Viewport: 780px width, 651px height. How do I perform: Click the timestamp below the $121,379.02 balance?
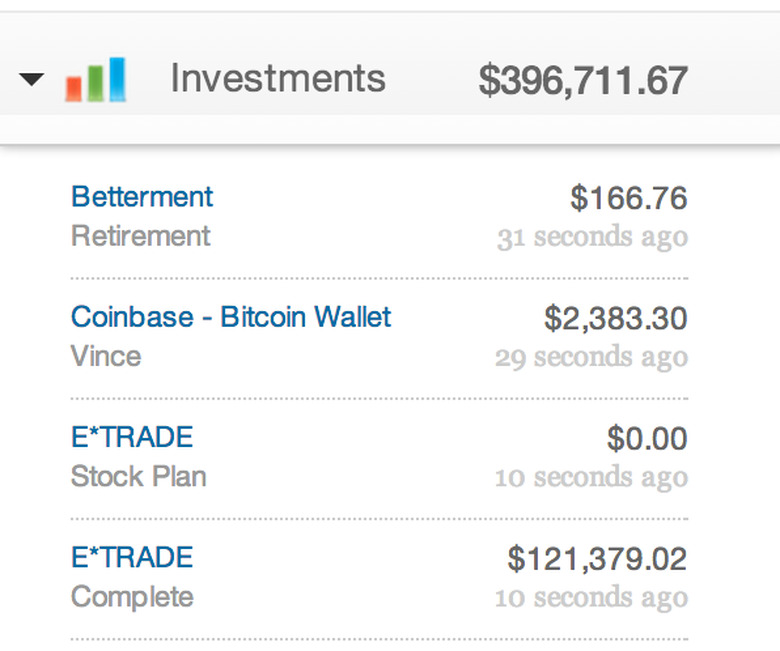coord(591,598)
